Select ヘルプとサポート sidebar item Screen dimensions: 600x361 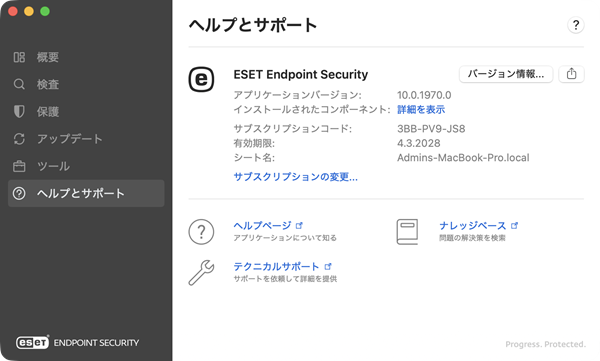click(x=86, y=193)
